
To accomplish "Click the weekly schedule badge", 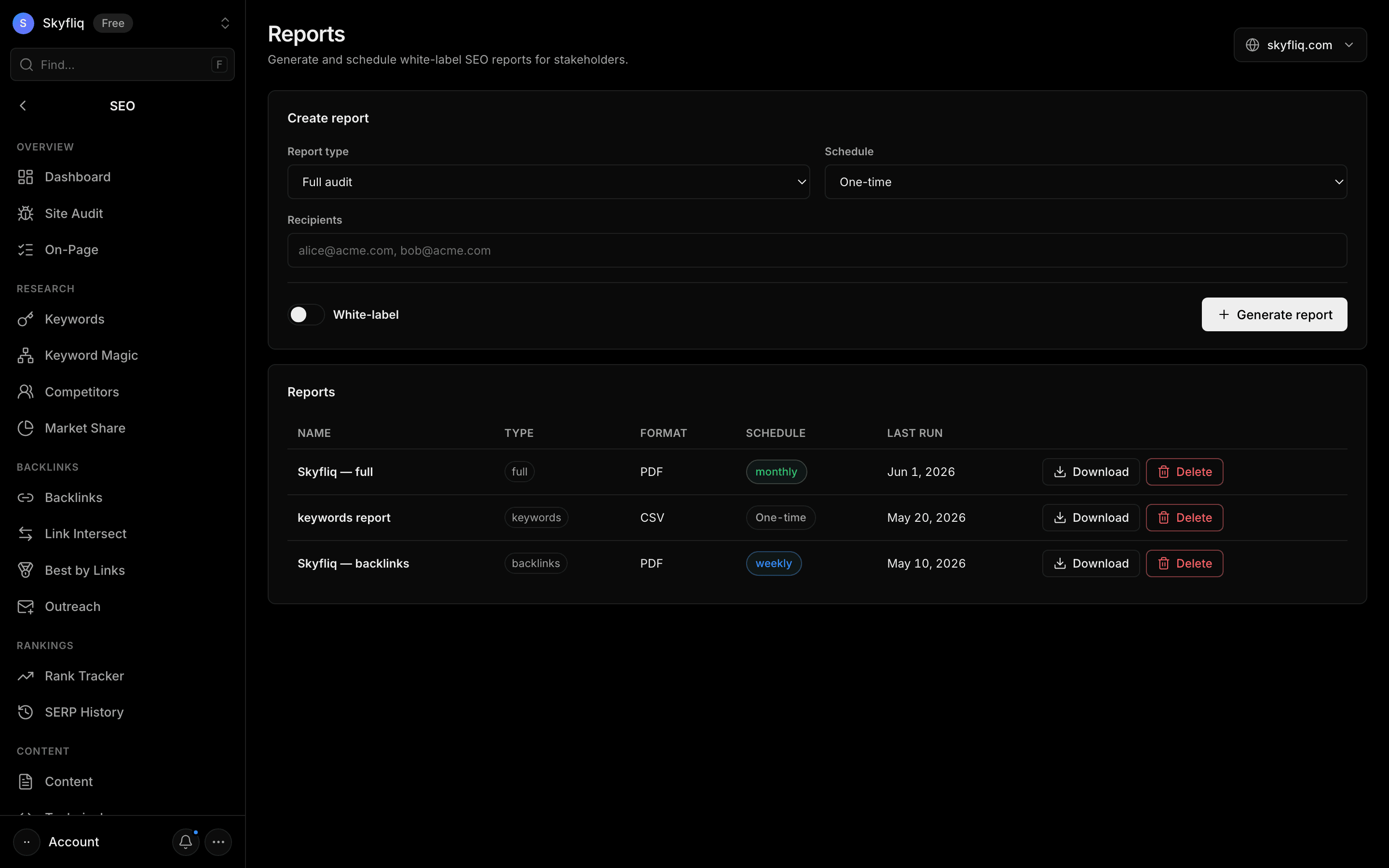I will tap(774, 564).
